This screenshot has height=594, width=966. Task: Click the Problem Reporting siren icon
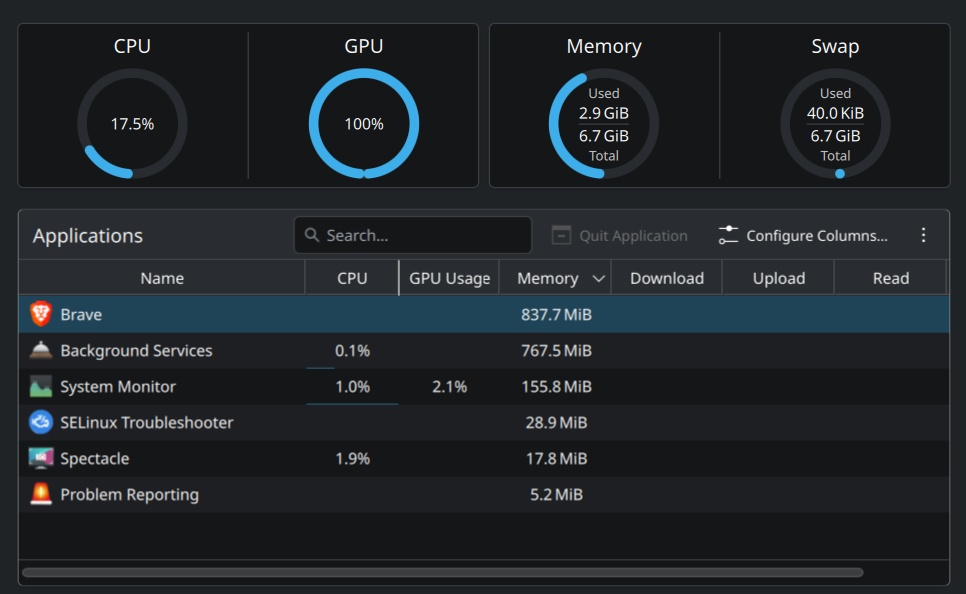click(x=41, y=494)
